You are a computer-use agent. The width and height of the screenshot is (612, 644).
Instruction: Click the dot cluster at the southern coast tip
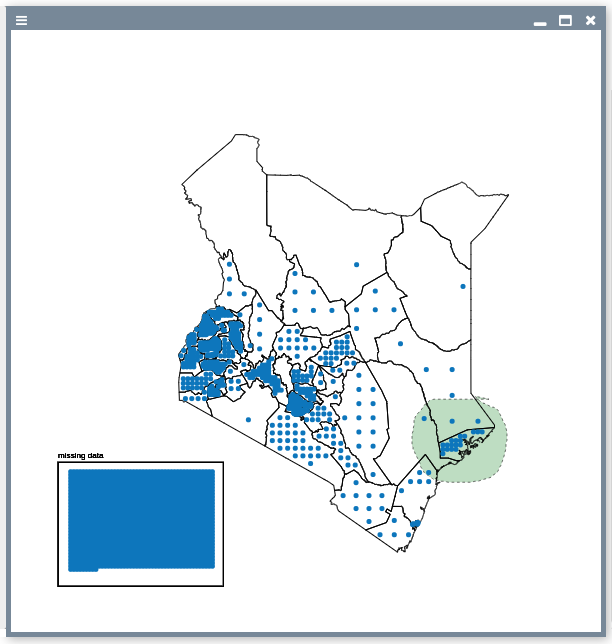[x=414, y=523]
